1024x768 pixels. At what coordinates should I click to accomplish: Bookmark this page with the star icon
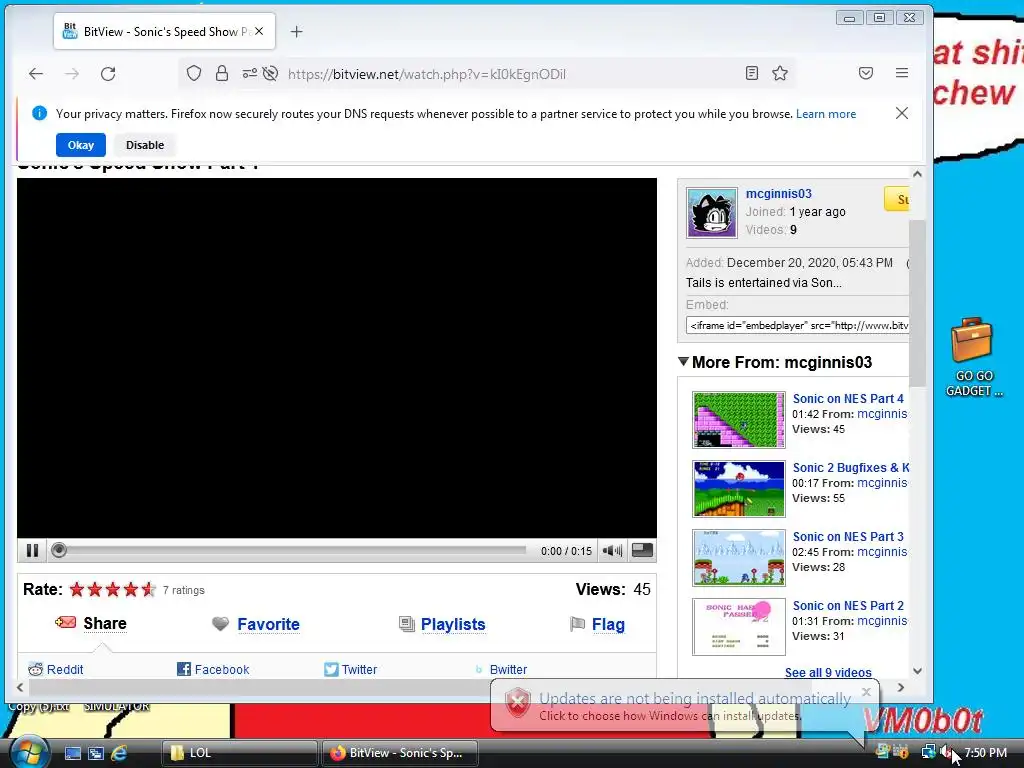click(x=780, y=73)
